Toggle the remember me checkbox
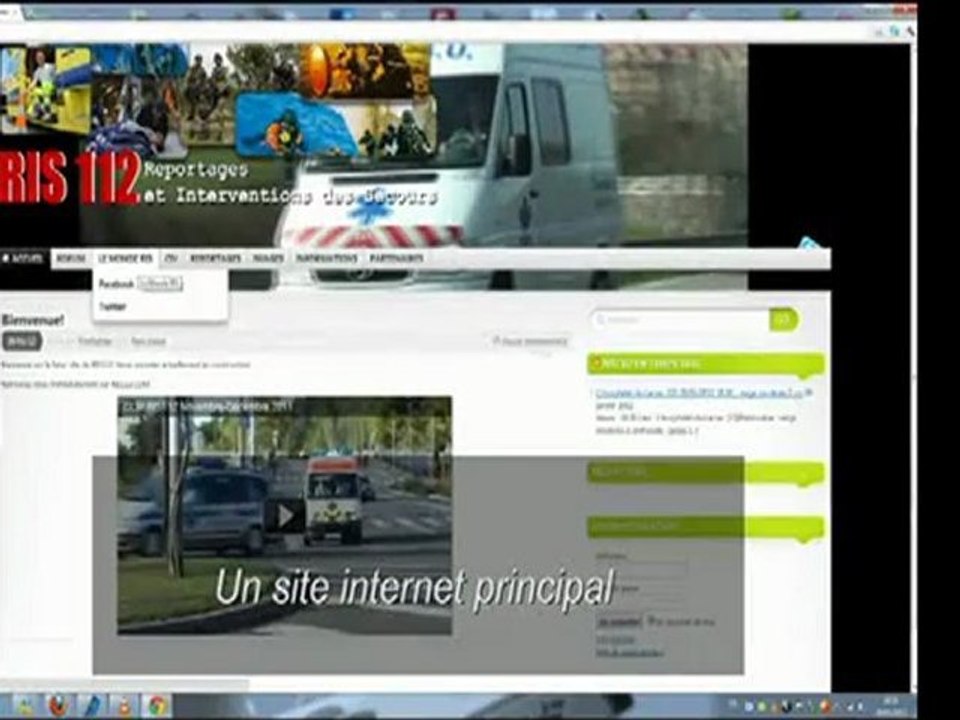 (x=653, y=621)
